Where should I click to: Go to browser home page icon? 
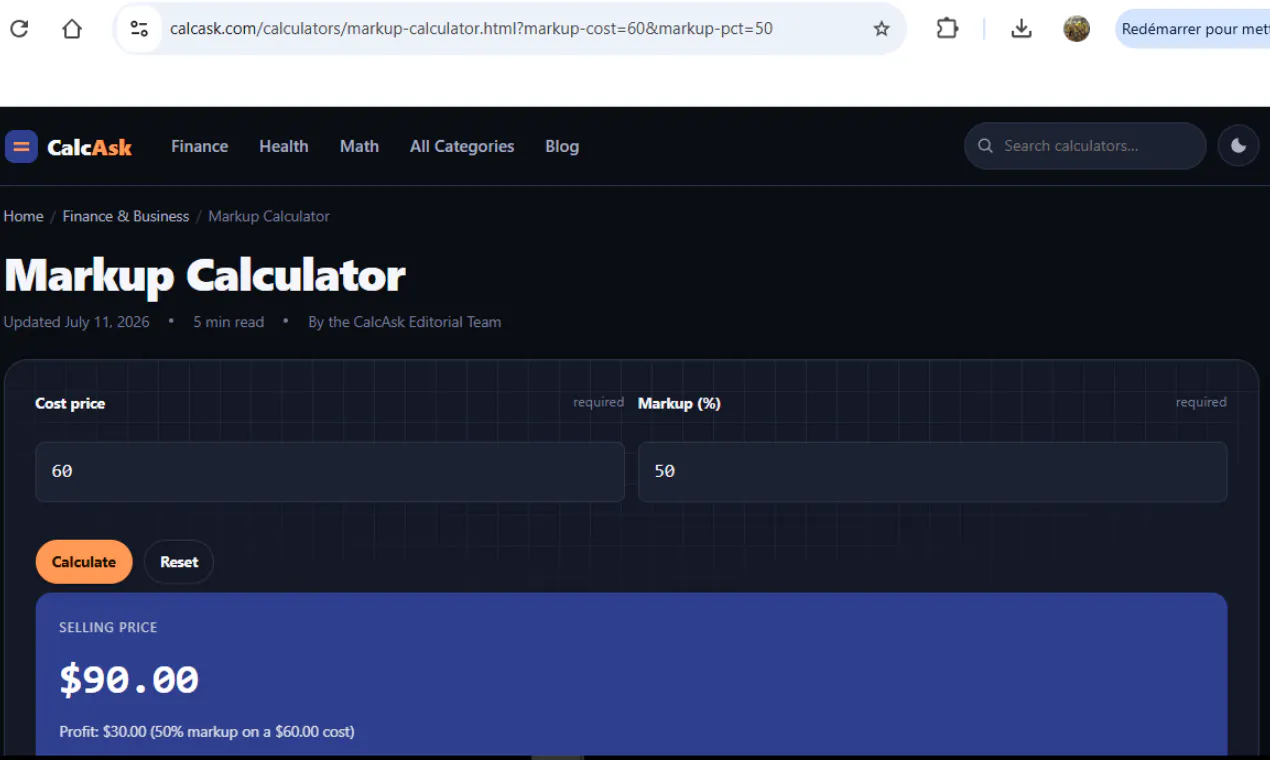tap(72, 29)
